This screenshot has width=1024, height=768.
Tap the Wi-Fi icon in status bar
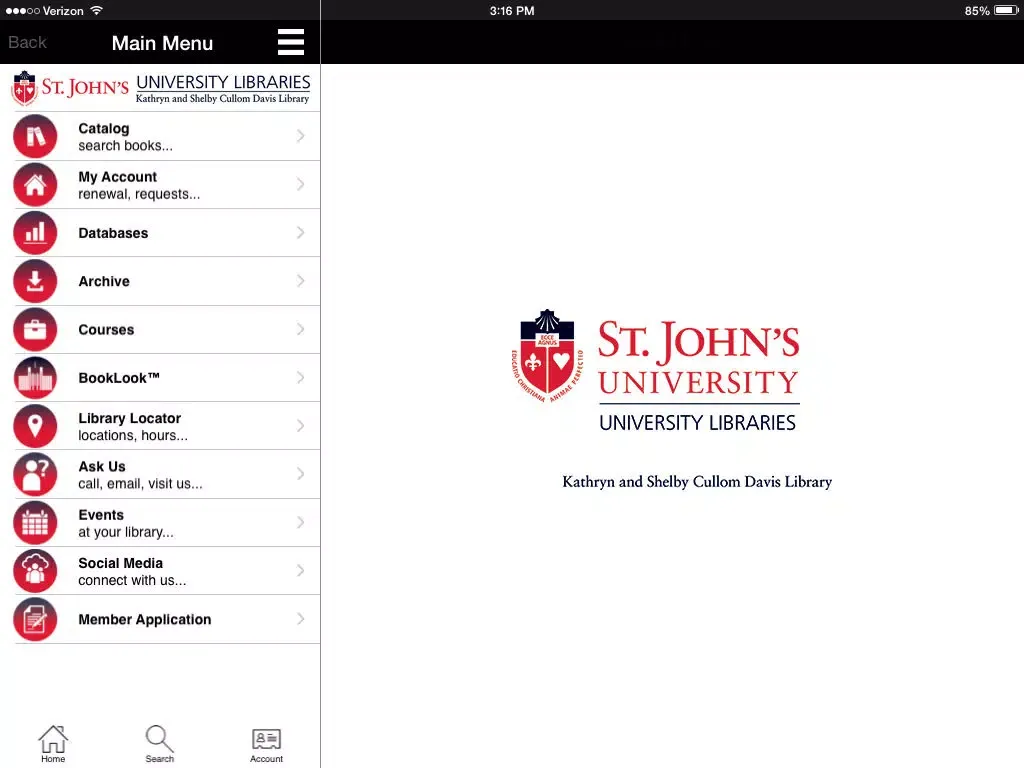point(97,10)
